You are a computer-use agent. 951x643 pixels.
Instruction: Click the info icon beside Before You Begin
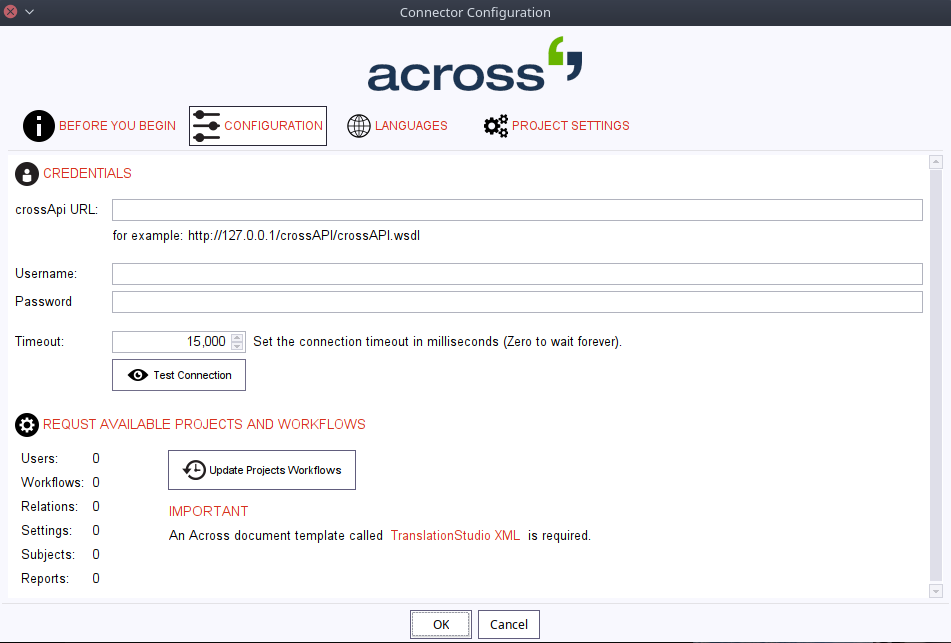[39, 126]
